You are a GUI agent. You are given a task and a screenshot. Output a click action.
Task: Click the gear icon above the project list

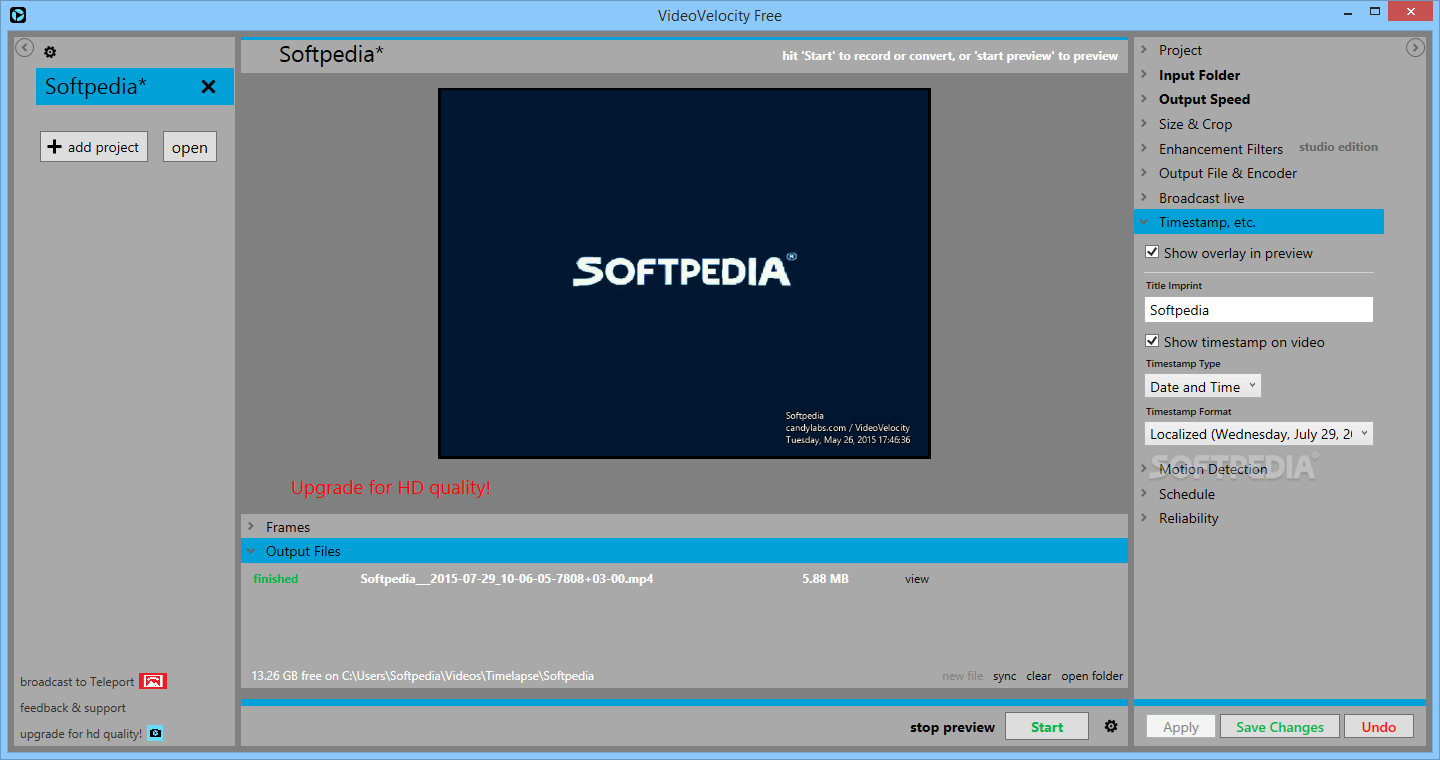coord(50,52)
